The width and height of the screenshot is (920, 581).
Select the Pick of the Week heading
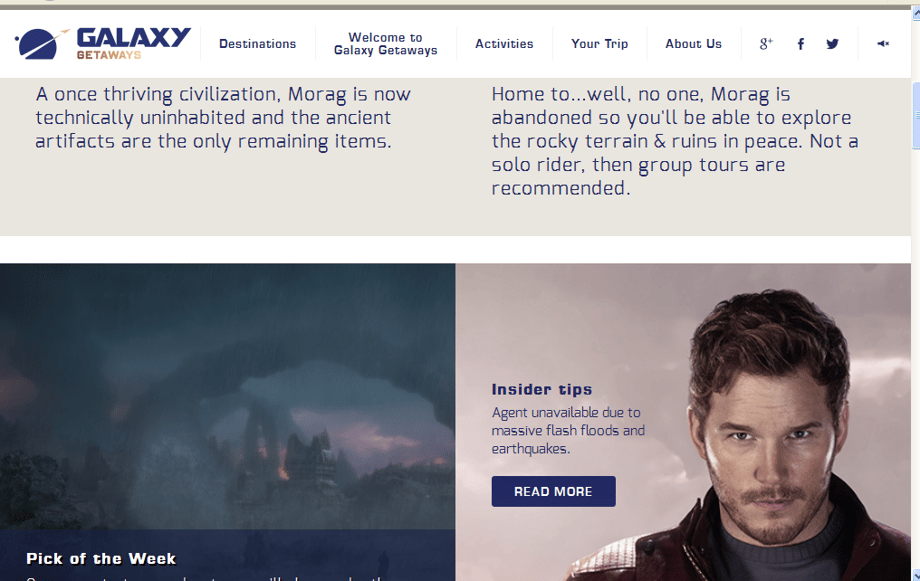click(x=101, y=558)
